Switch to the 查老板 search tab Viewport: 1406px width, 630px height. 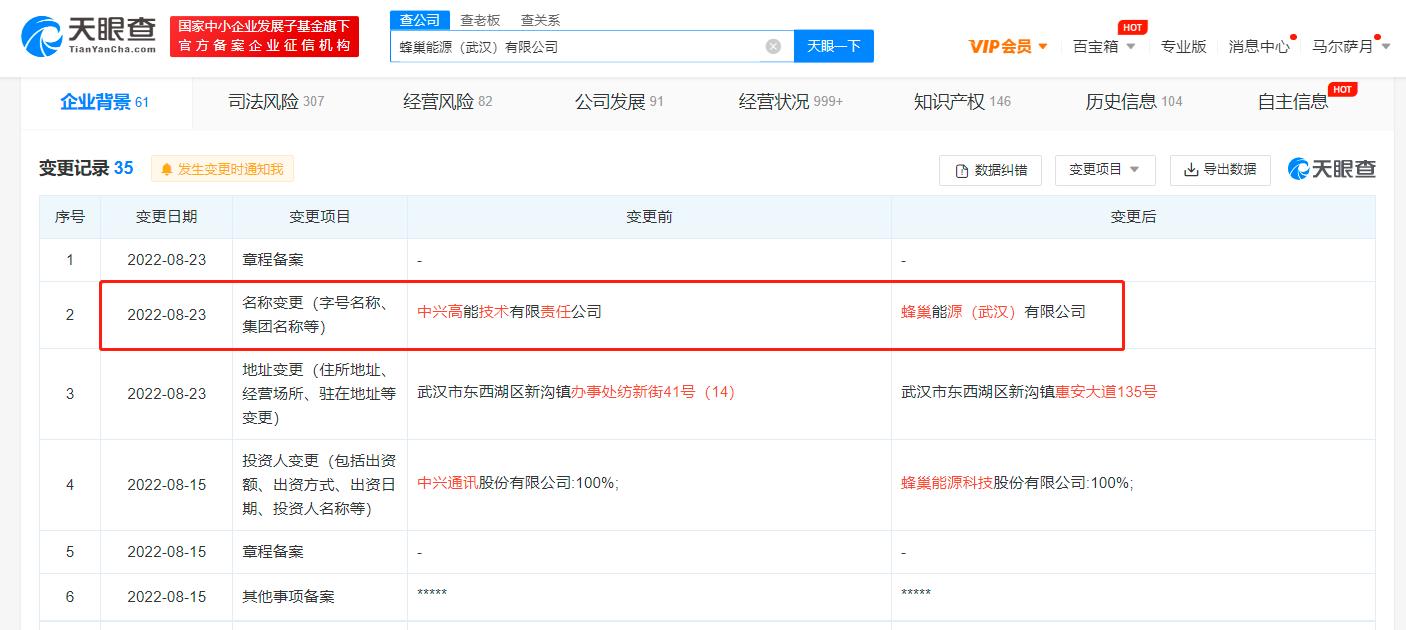click(480, 20)
